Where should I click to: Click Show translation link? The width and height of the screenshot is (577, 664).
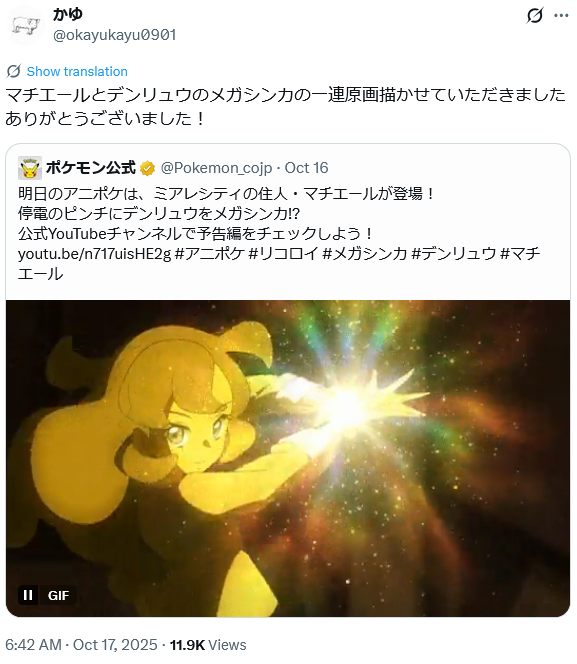coord(77,71)
